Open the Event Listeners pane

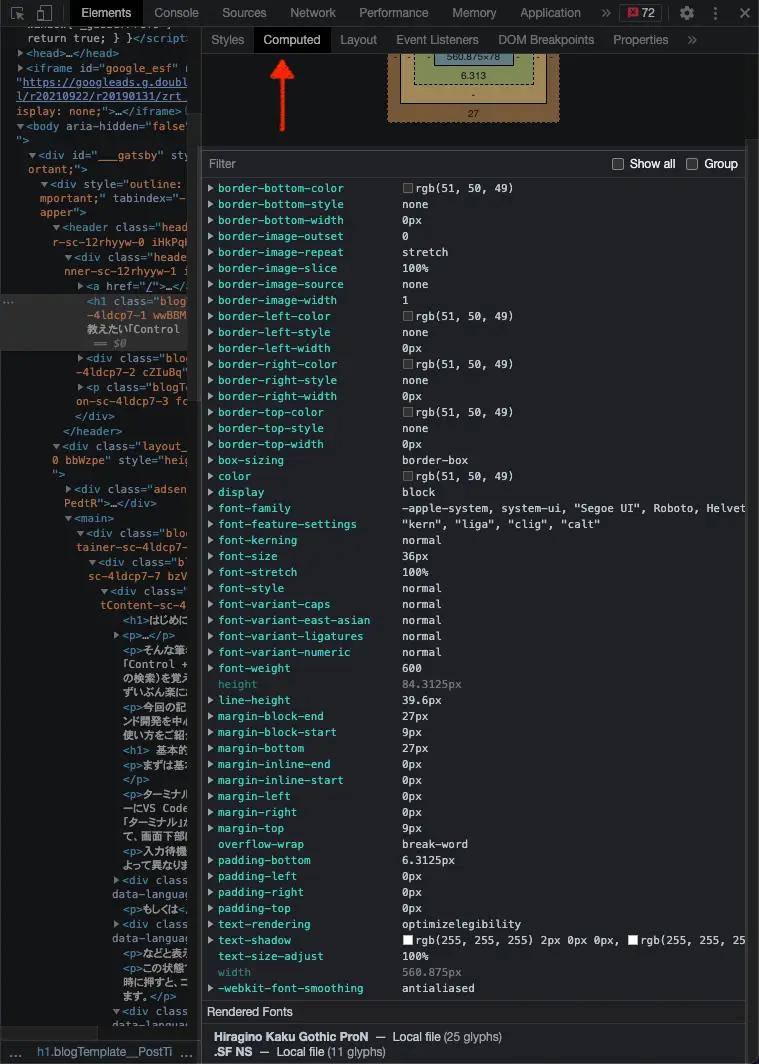(437, 40)
